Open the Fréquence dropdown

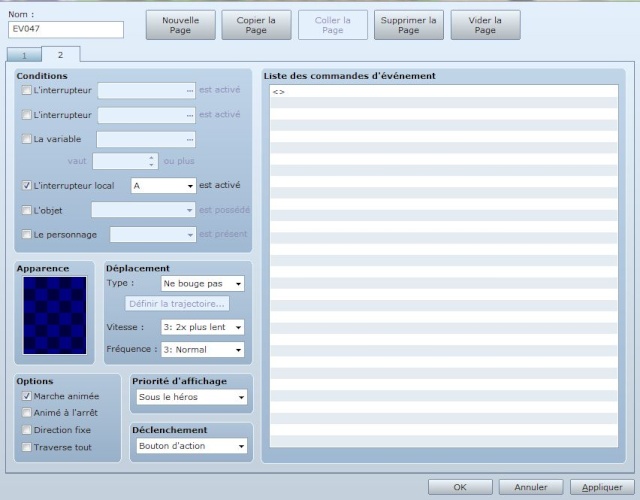[202, 350]
